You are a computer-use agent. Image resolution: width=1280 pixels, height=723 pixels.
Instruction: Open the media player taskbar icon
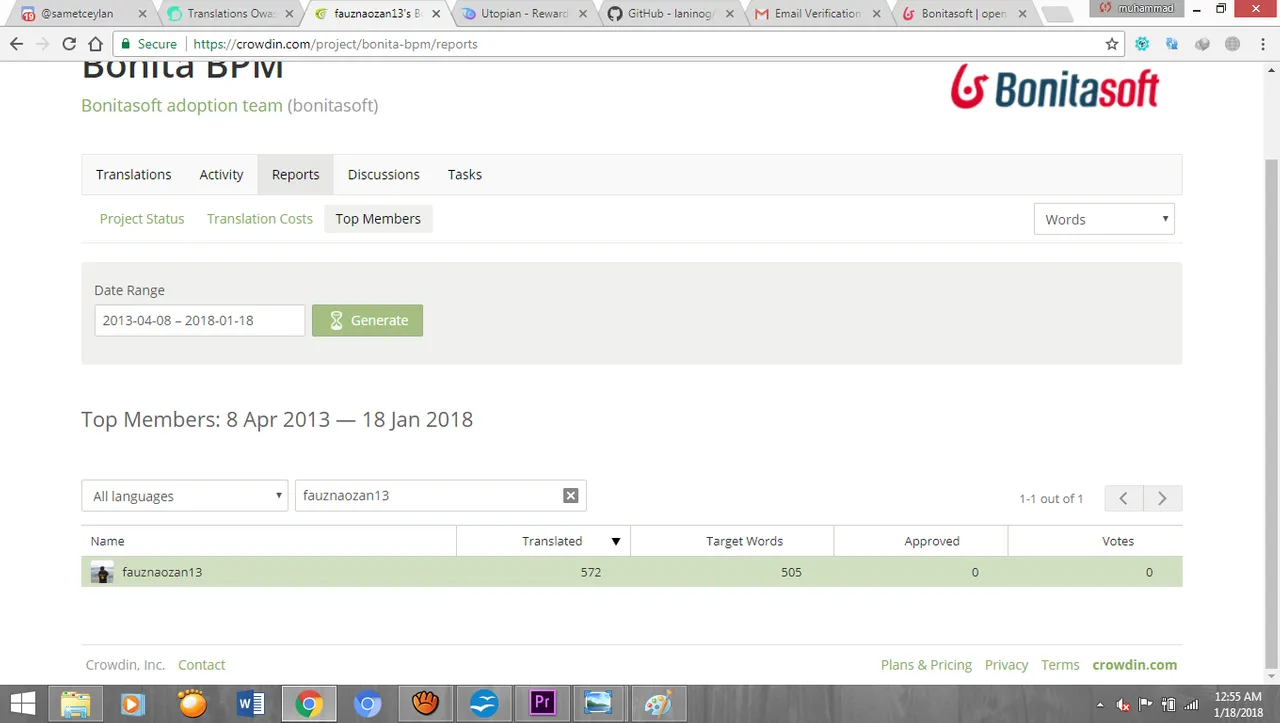[x=133, y=704]
